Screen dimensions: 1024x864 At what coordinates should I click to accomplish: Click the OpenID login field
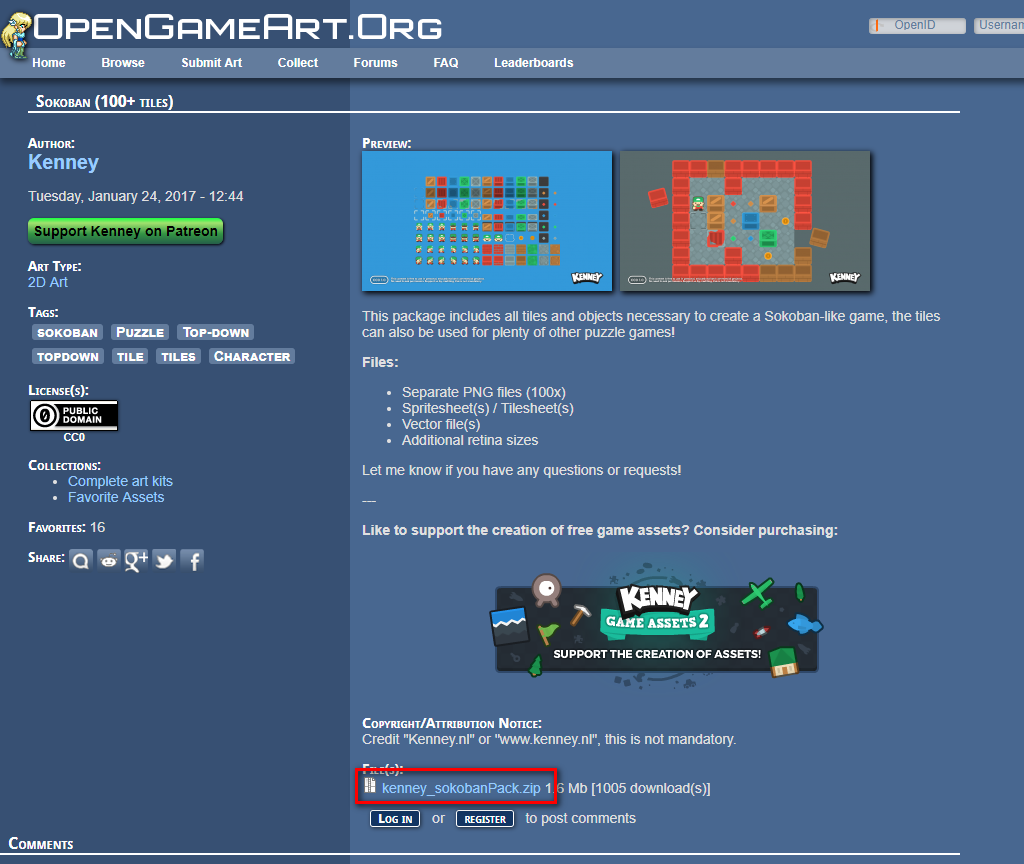click(917, 25)
